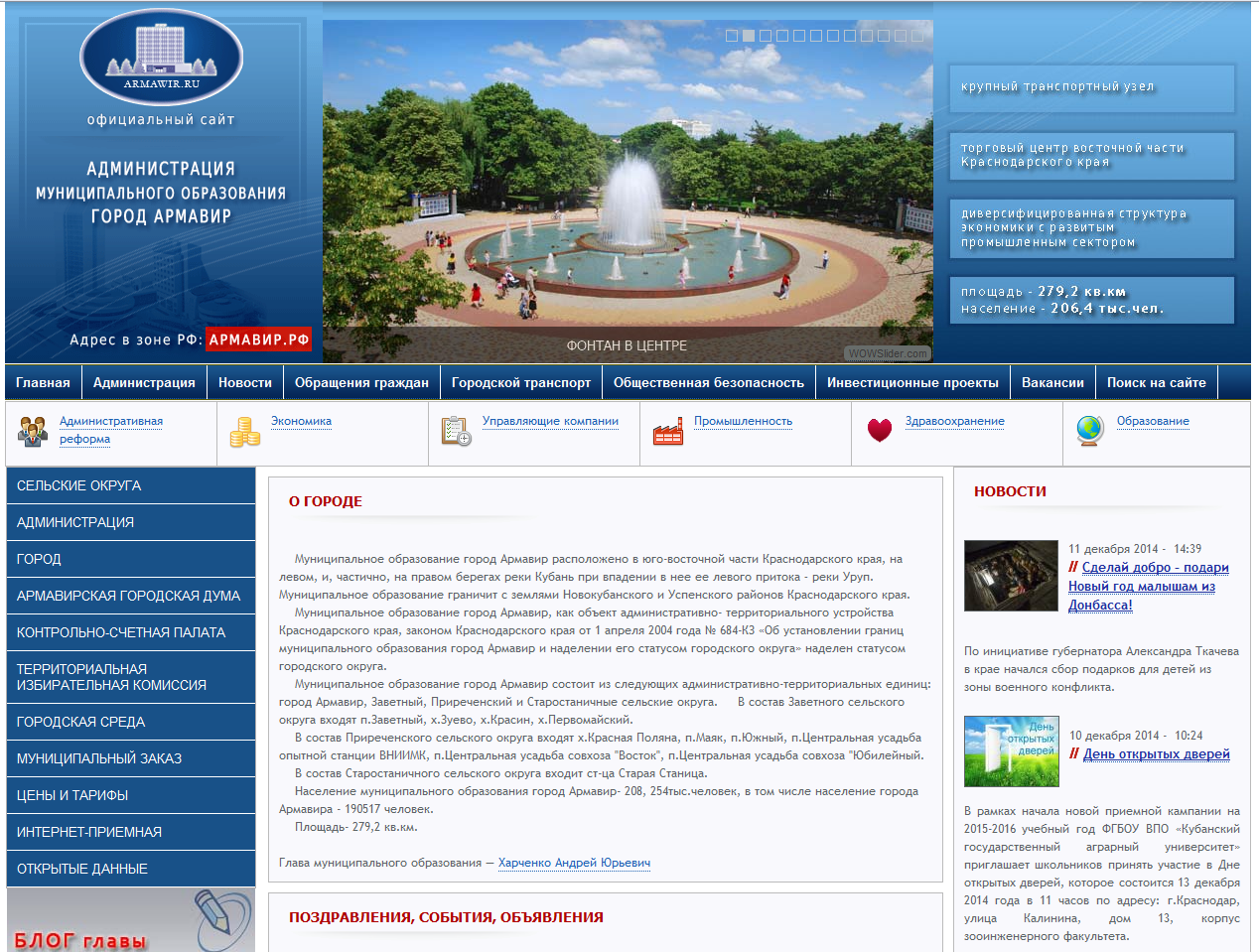Open the БЛОГ главы banner
This screenshot has width=1259, height=952.
[x=131, y=920]
